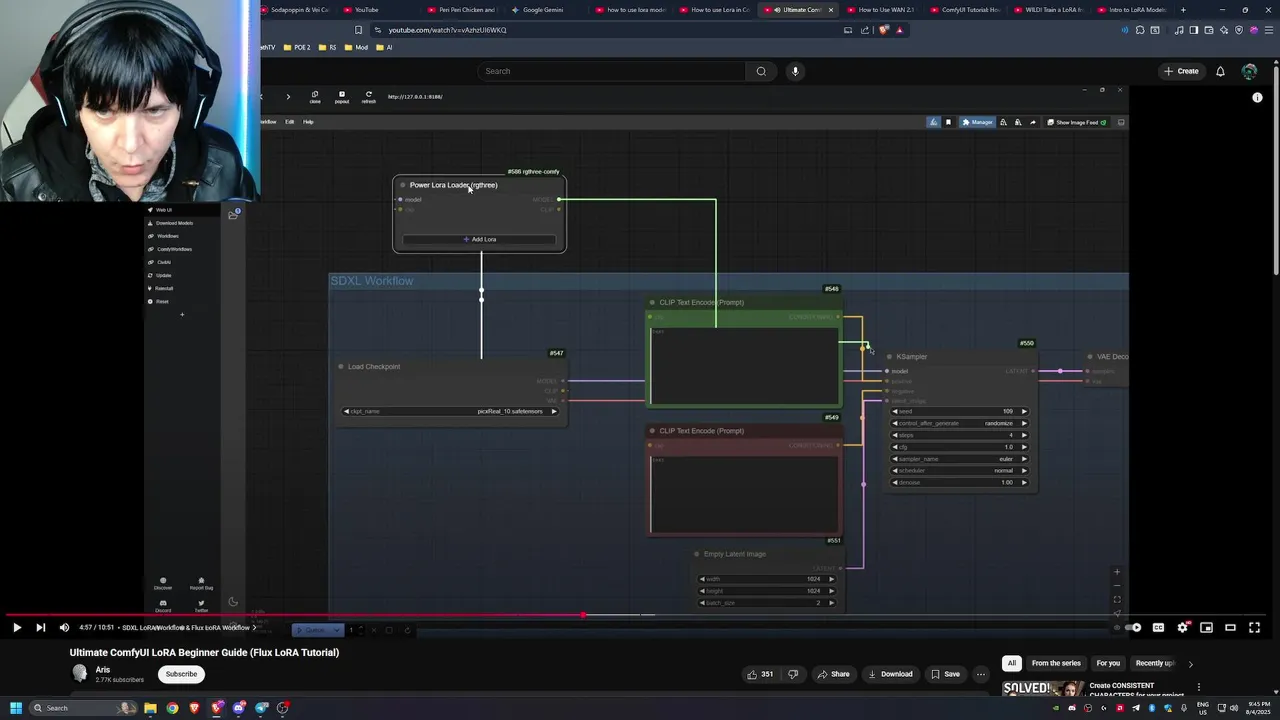Open the Manager button in ComfyUI toolbar
The width and height of the screenshot is (1280, 720).
977,122
